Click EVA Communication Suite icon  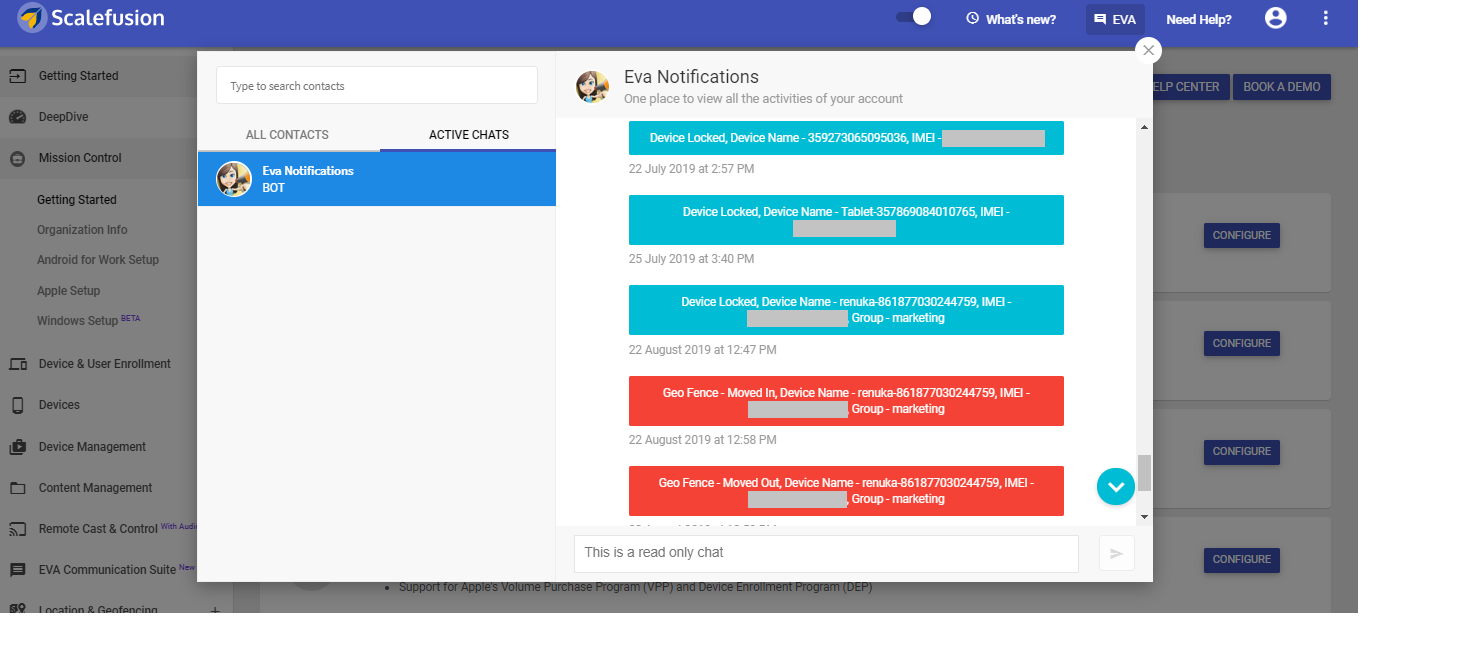[18, 570]
